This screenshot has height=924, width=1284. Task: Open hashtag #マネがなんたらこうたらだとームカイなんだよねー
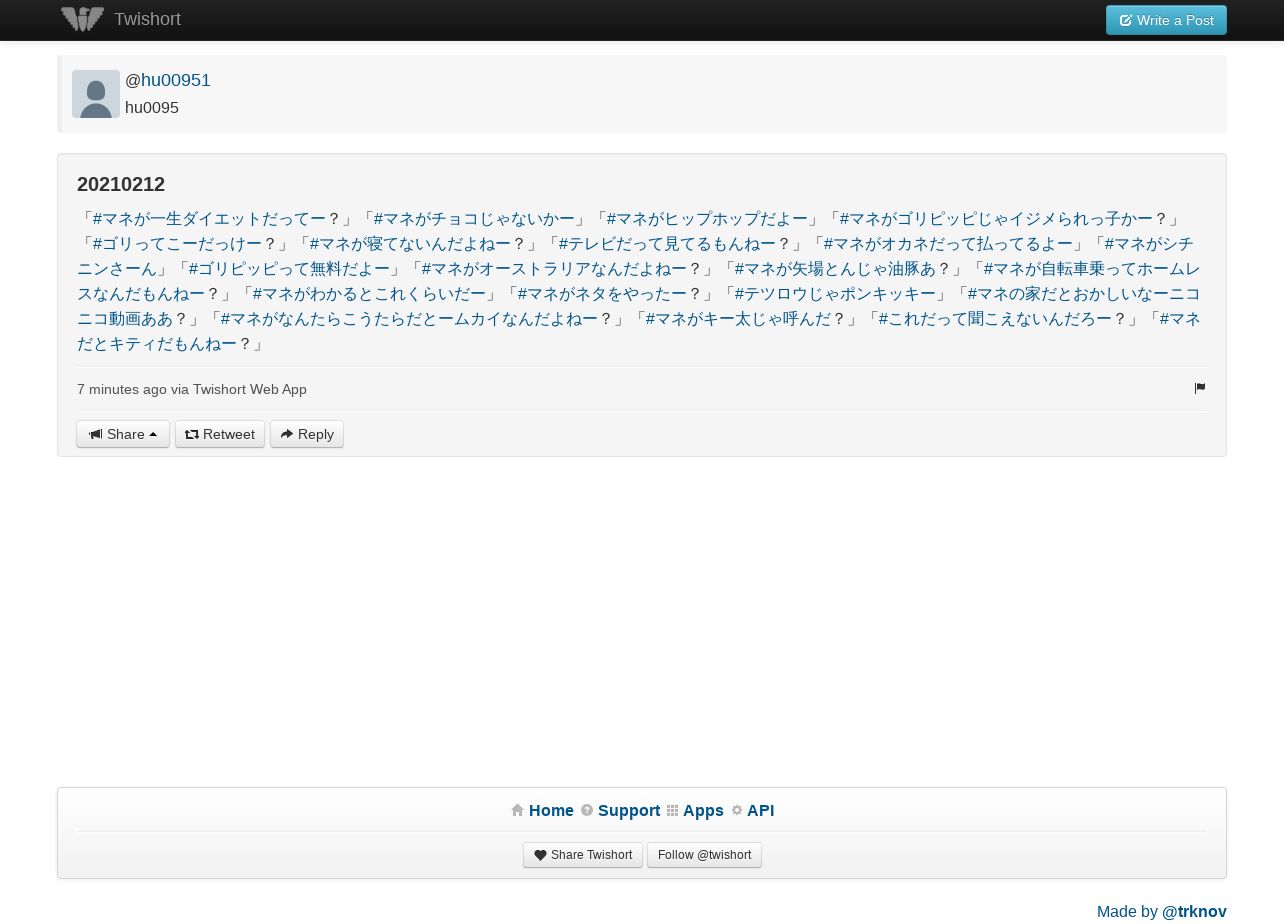(x=409, y=319)
